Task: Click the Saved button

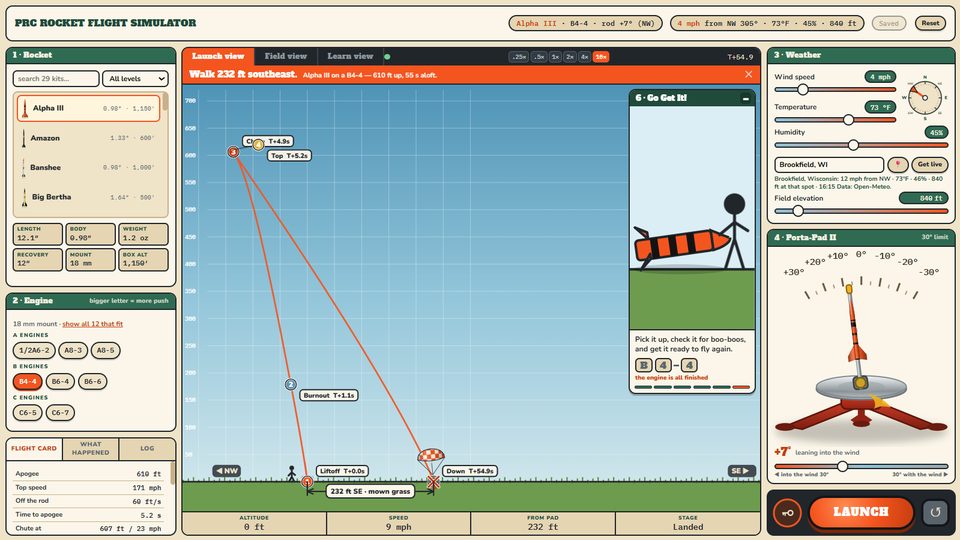Action: coord(888,23)
